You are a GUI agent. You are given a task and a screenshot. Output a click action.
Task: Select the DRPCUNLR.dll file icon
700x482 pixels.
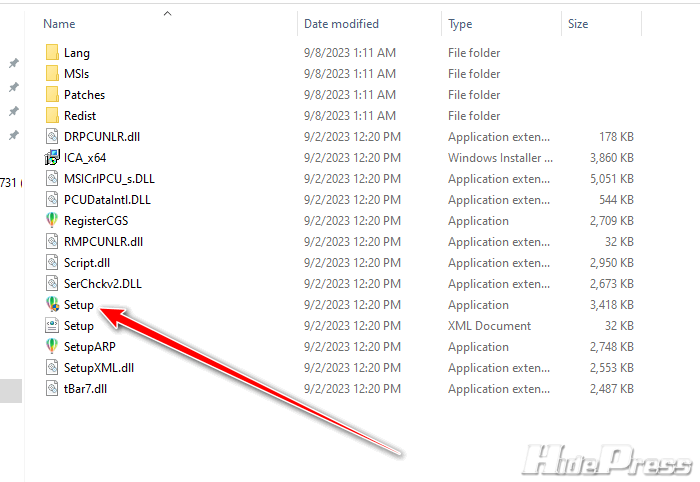(x=53, y=137)
